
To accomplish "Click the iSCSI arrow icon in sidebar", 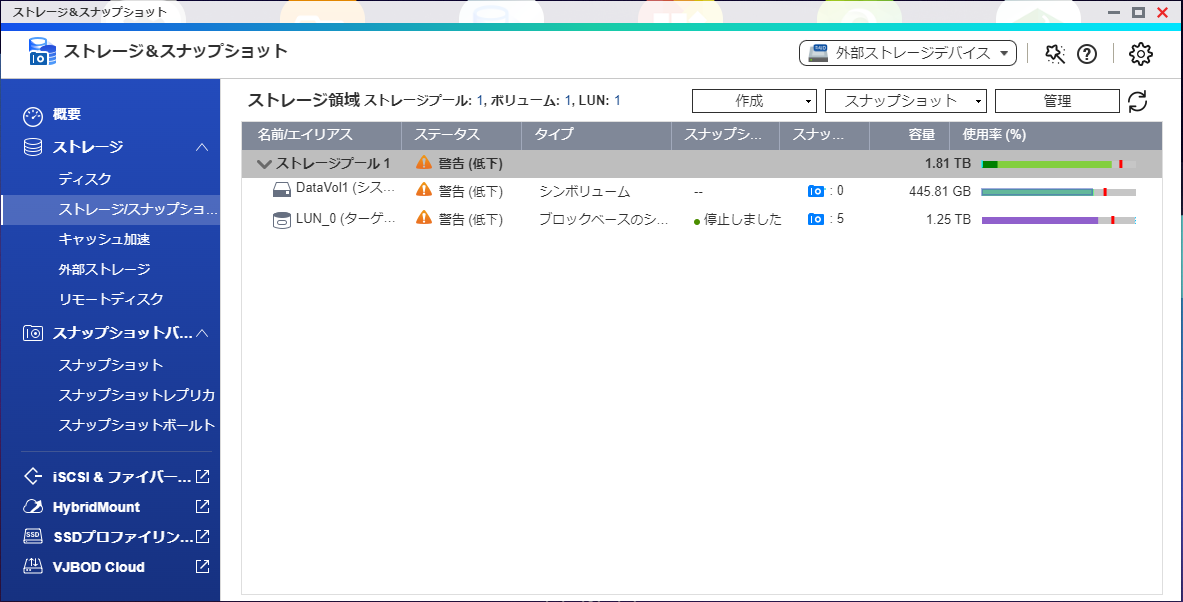I will (x=33, y=477).
